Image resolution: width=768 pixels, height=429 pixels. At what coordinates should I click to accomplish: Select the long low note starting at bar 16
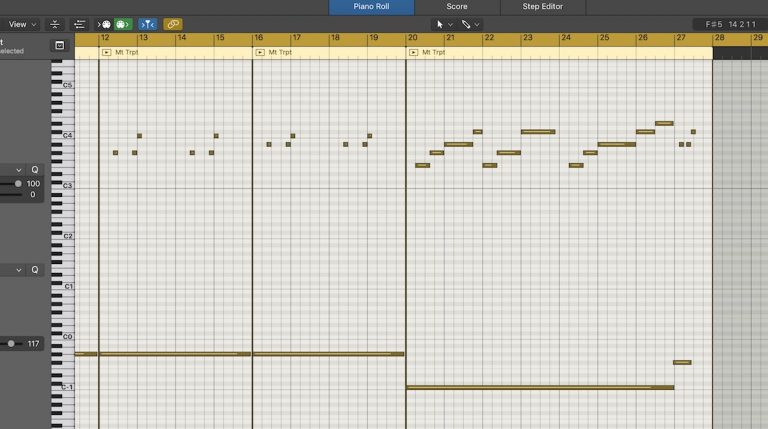(329, 354)
